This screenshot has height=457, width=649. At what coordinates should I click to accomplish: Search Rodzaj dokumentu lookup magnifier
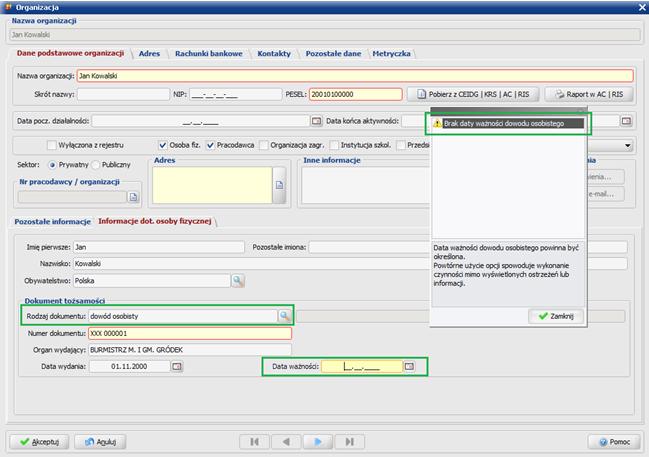click(x=284, y=316)
